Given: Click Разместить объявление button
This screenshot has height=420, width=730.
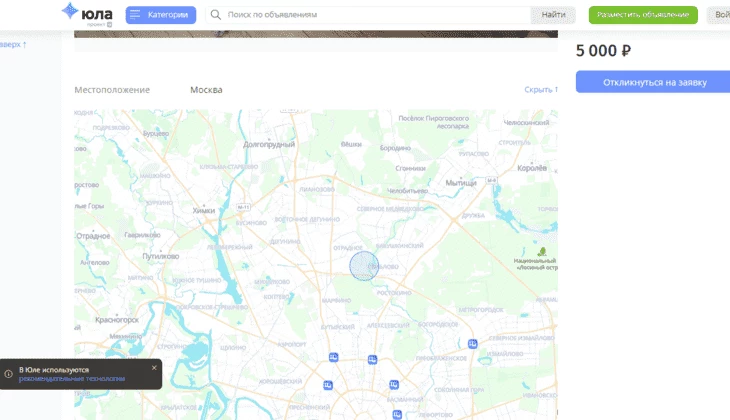Looking at the screenshot, I should tap(643, 15).
